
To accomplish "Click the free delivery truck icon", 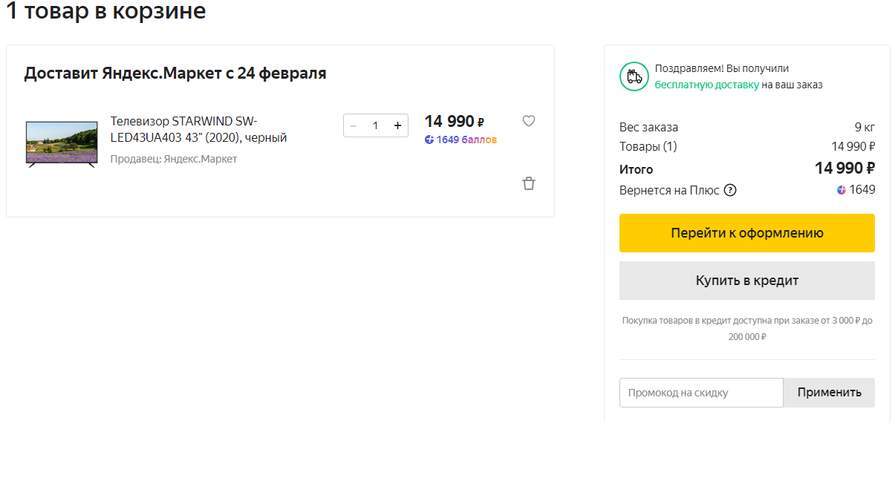I will [x=633, y=76].
